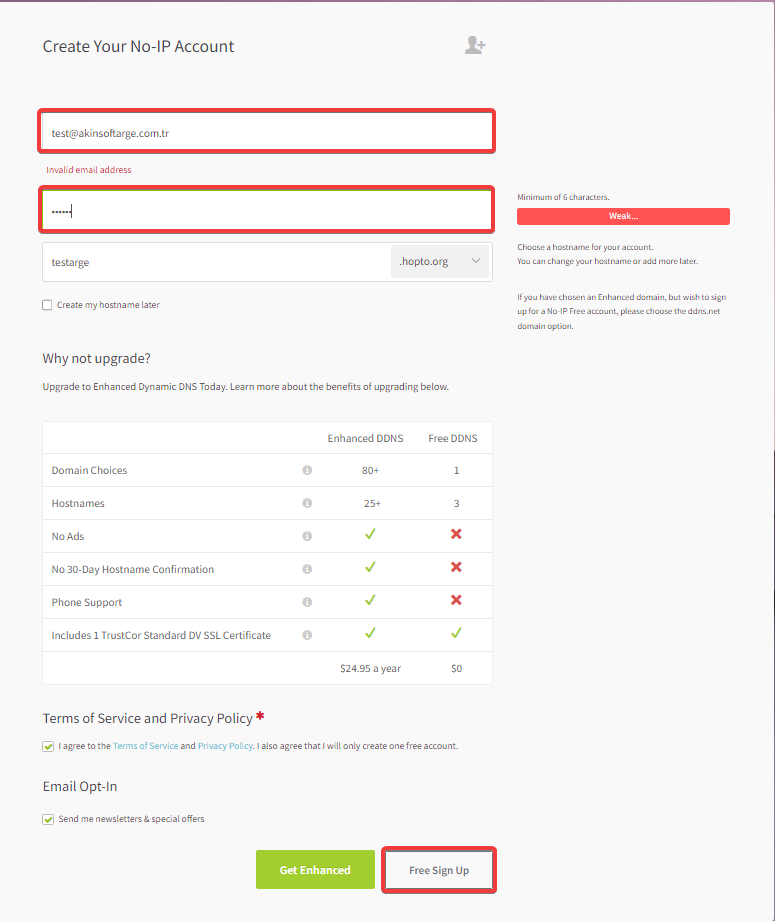Click the Free Sign Up button

point(439,870)
